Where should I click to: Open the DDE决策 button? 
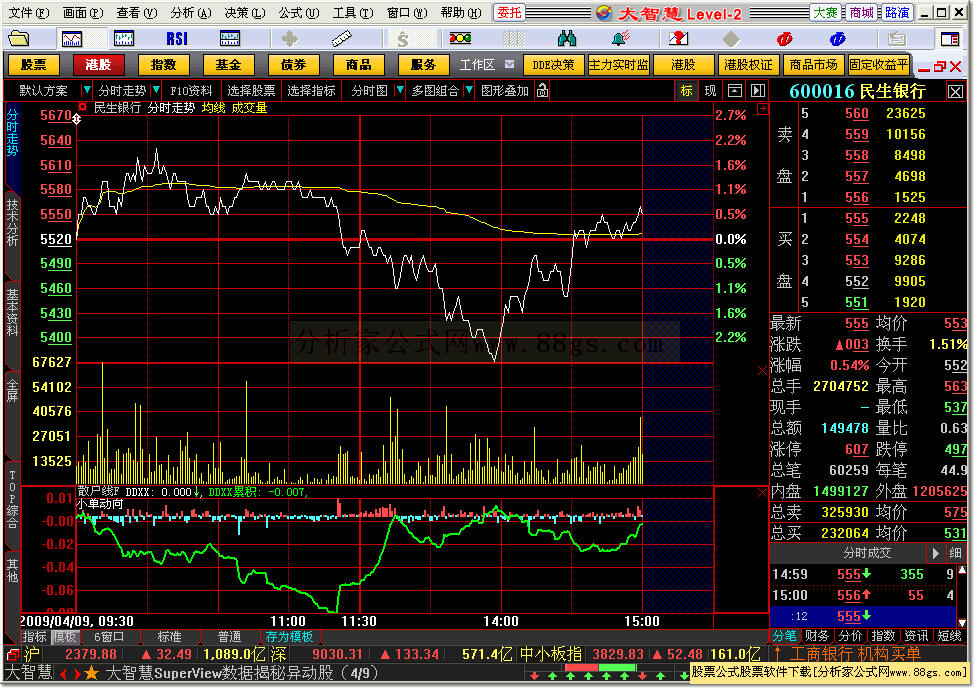553,65
